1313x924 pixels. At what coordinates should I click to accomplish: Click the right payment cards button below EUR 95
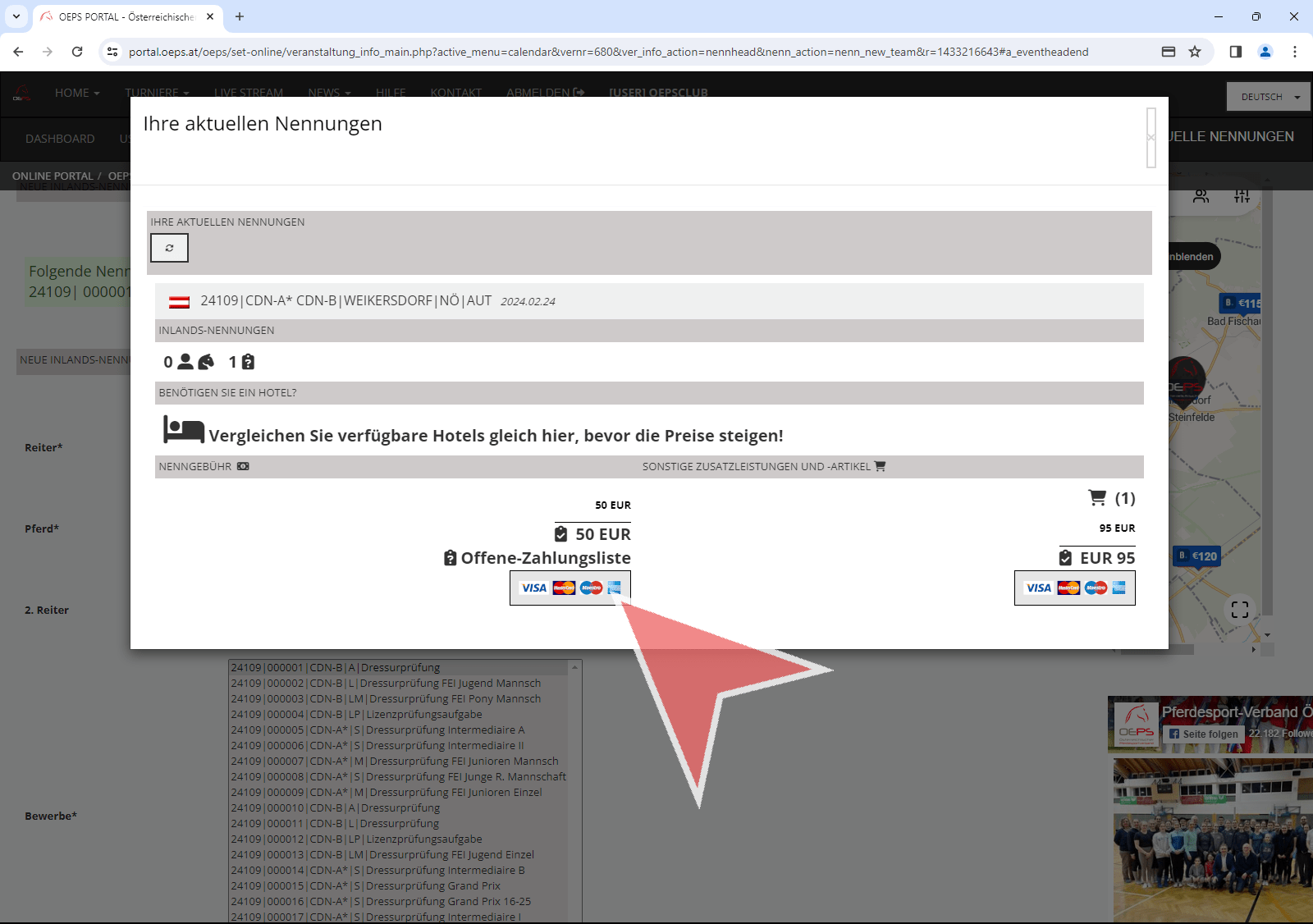coord(1074,588)
